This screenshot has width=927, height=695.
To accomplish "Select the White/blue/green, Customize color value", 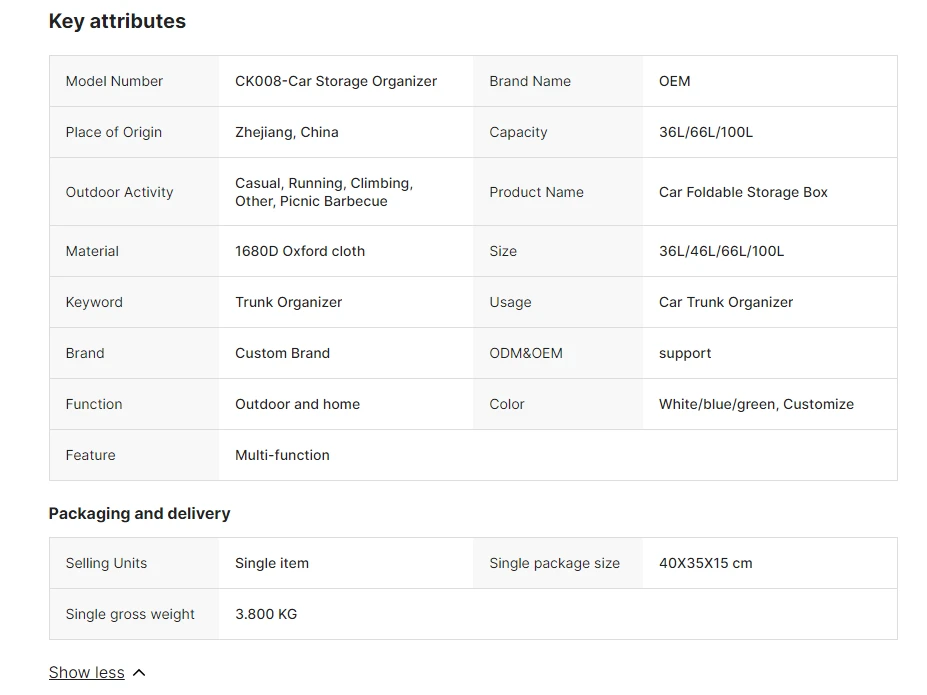I will click(x=756, y=404).
